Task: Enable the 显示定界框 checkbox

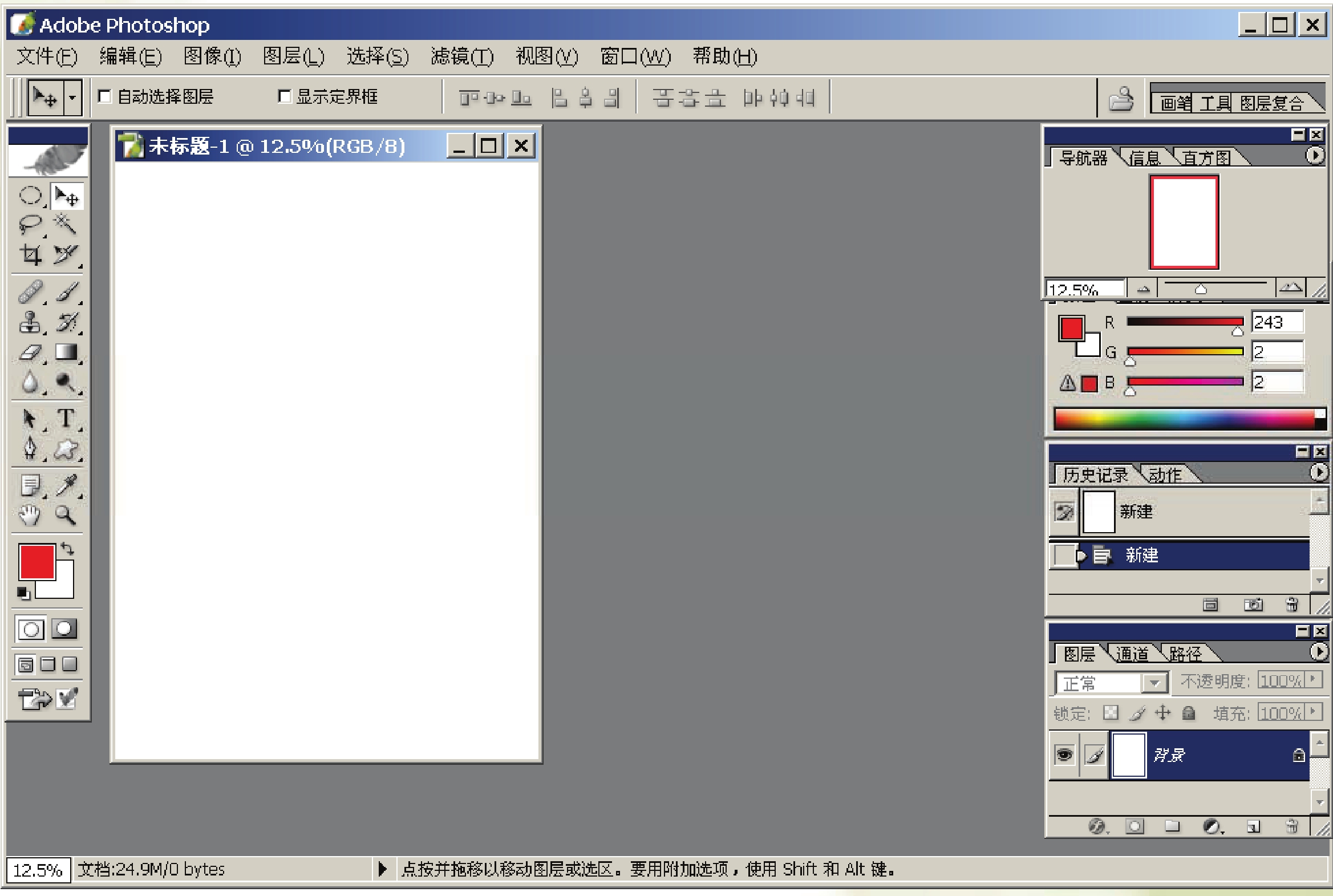Action: click(x=283, y=96)
